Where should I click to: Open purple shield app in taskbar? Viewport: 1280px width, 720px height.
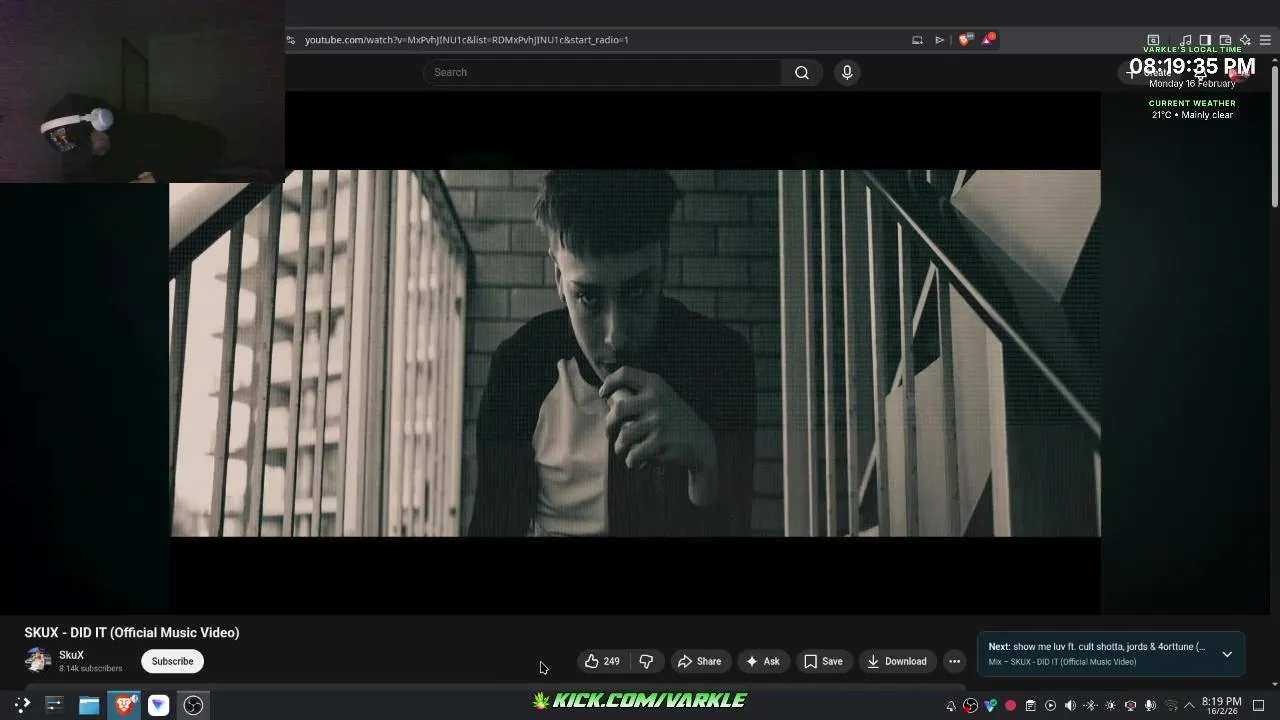[158, 705]
